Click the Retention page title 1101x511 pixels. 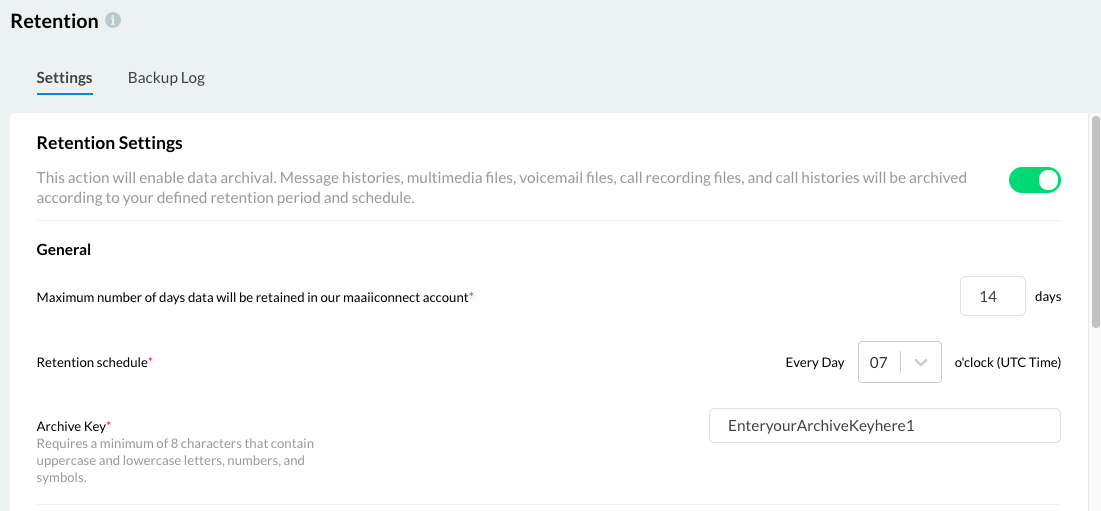tap(55, 21)
